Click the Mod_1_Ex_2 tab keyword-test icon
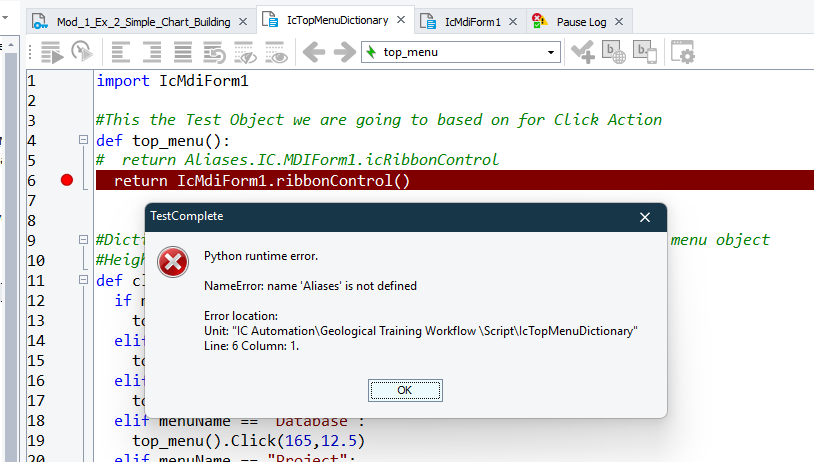This screenshot has height=462, width=814. 39,21
